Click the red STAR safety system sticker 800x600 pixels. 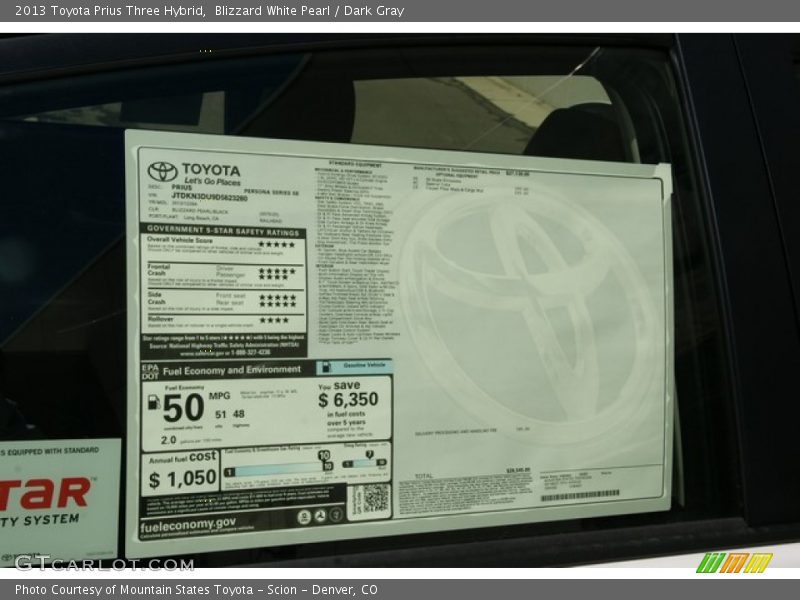click(x=50, y=495)
